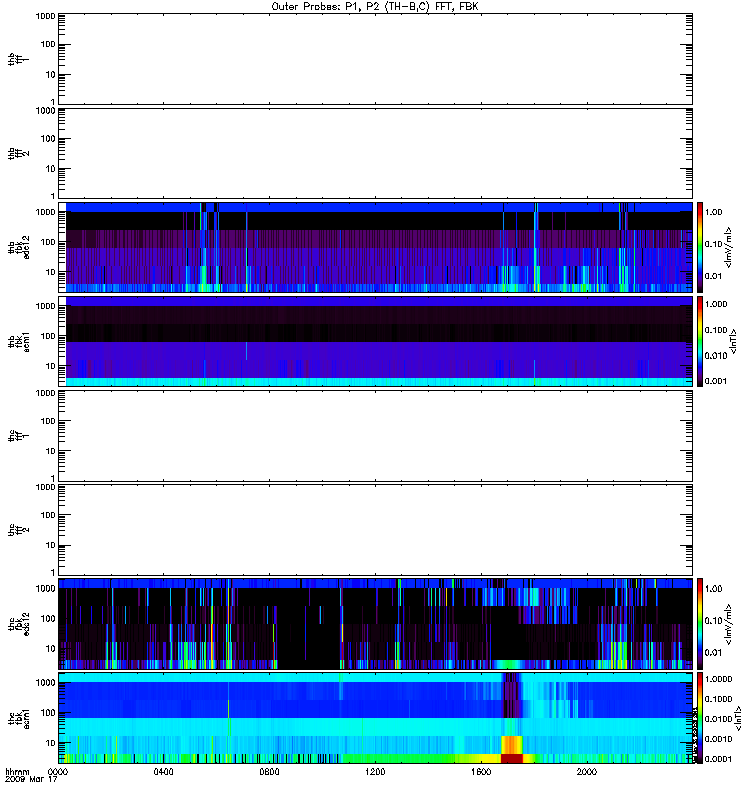Click the '2009 Mar 17' date label

31,779
